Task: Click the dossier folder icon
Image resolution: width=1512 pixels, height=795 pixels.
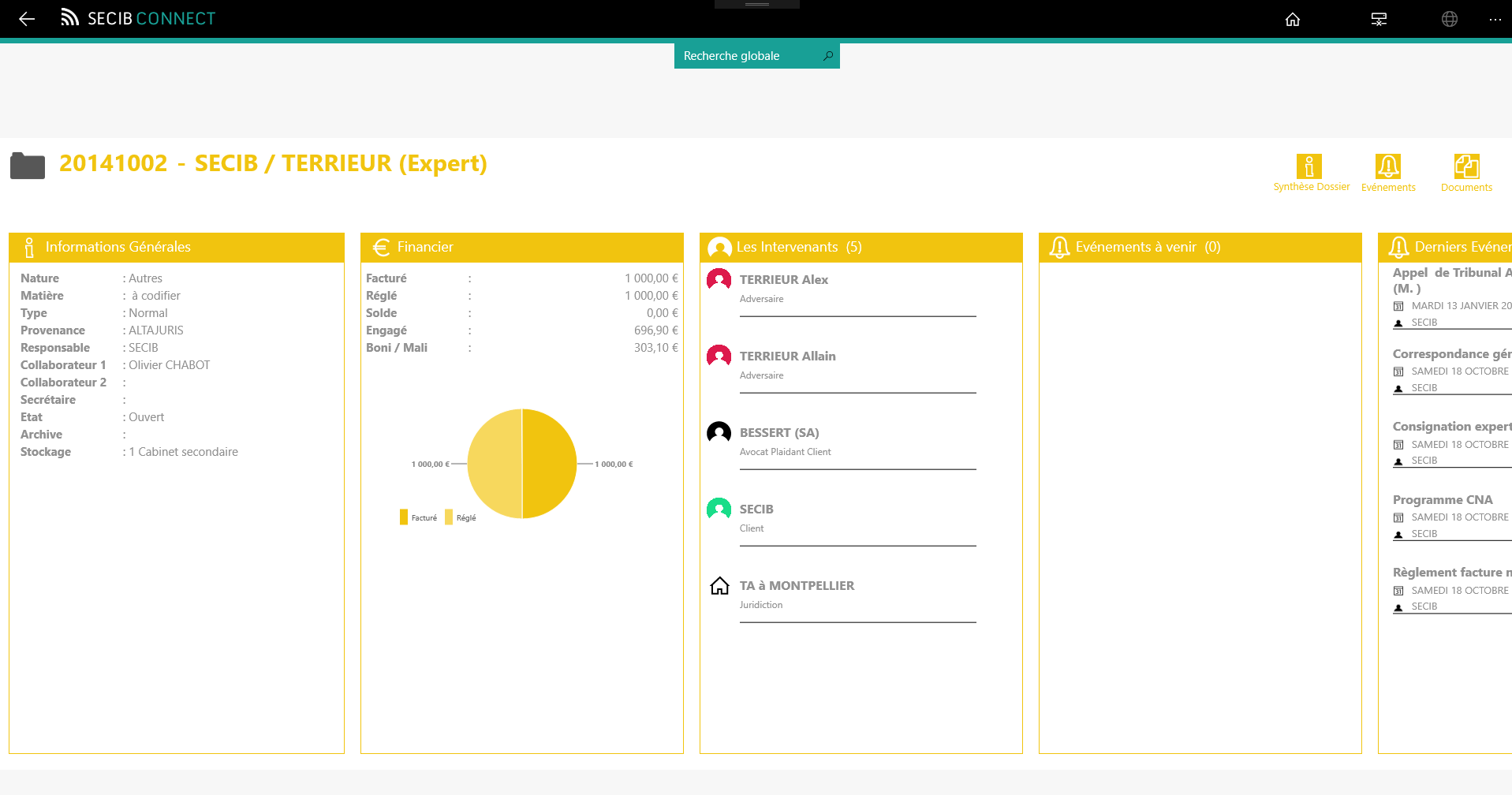Action: point(28,166)
